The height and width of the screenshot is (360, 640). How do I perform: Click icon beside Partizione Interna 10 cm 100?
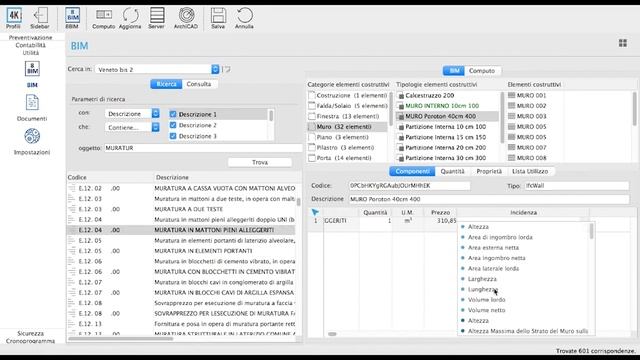coord(401,127)
